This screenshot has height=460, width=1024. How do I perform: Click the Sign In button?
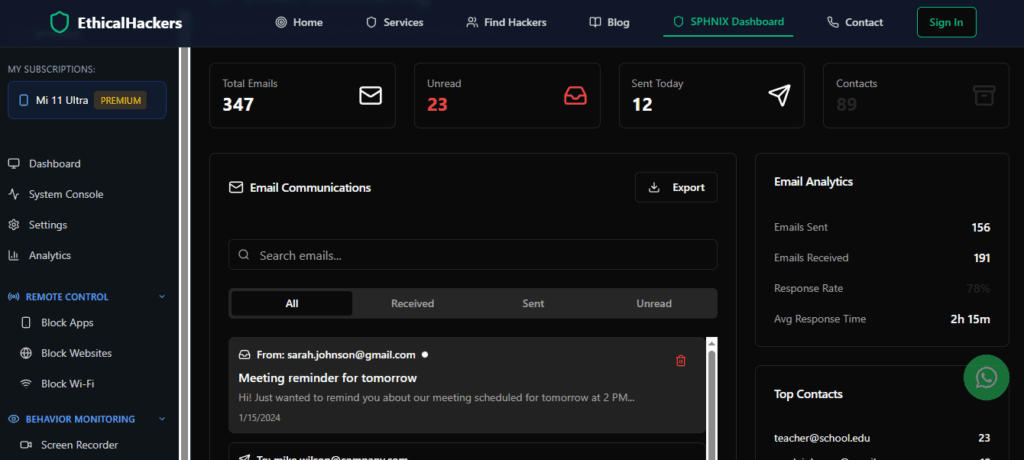point(946,22)
